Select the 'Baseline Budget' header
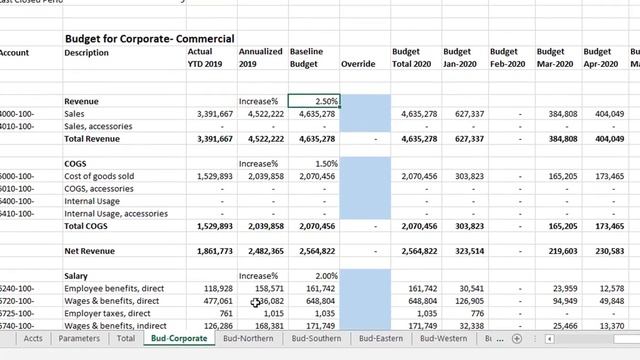The height and width of the screenshot is (360, 640). tap(307, 58)
